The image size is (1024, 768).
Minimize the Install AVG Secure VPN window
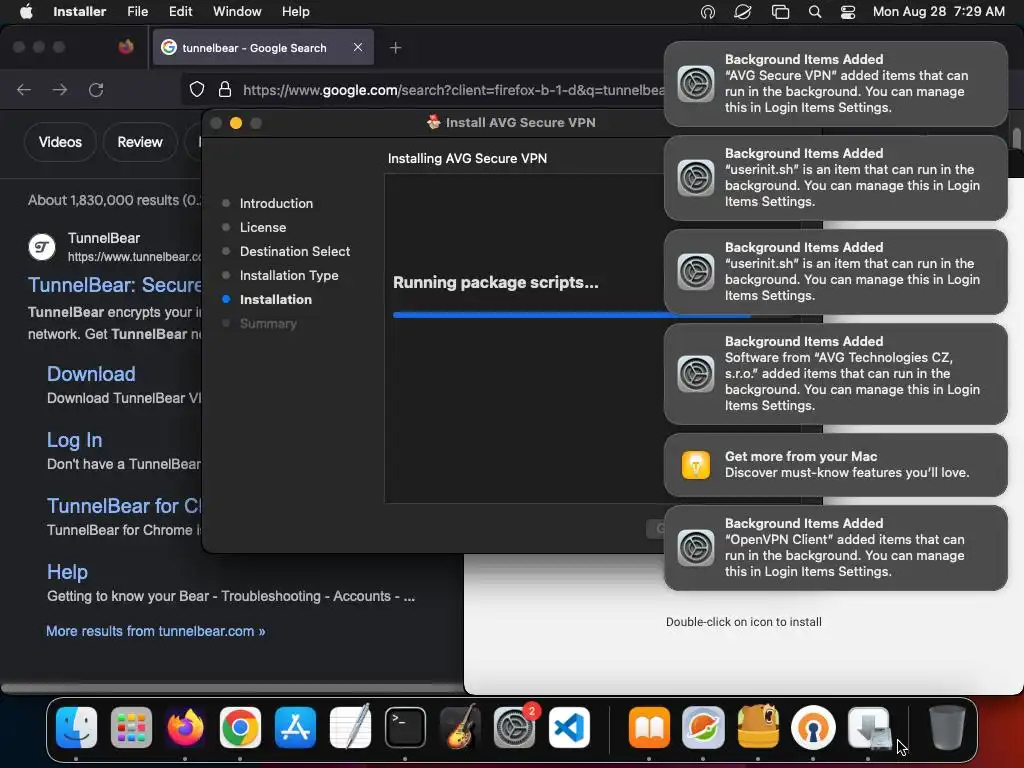click(x=236, y=123)
